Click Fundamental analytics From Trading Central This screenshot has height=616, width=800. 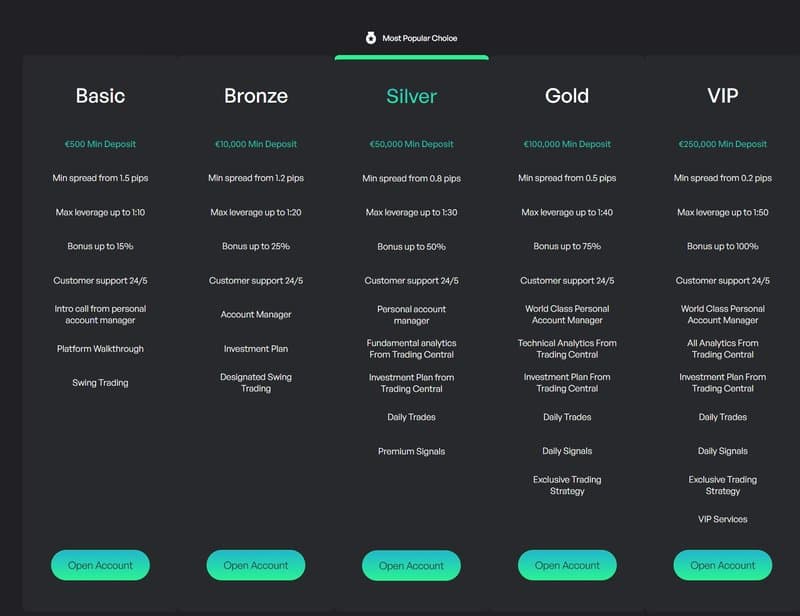(x=411, y=349)
